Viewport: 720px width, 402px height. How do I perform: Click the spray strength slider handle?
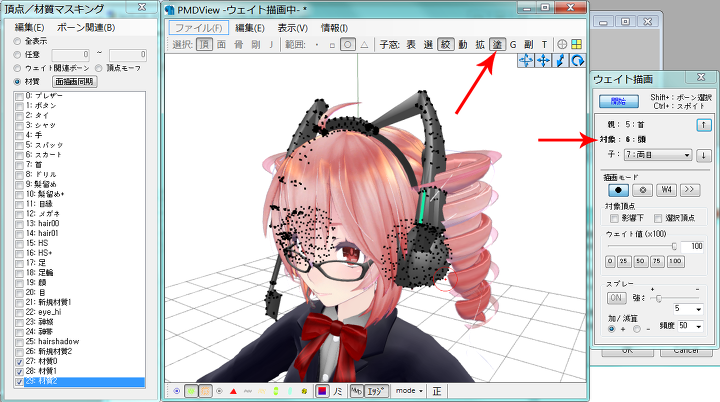[x=658, y=299]
